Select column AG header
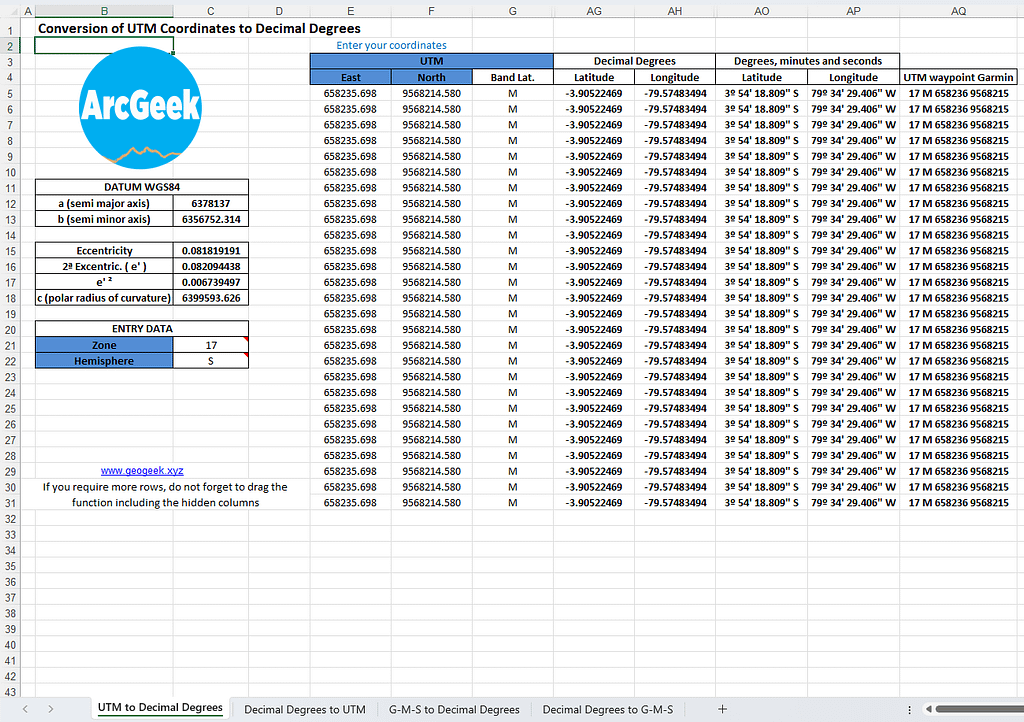This screenshot has height=722, width=1024. pos(594,11)
